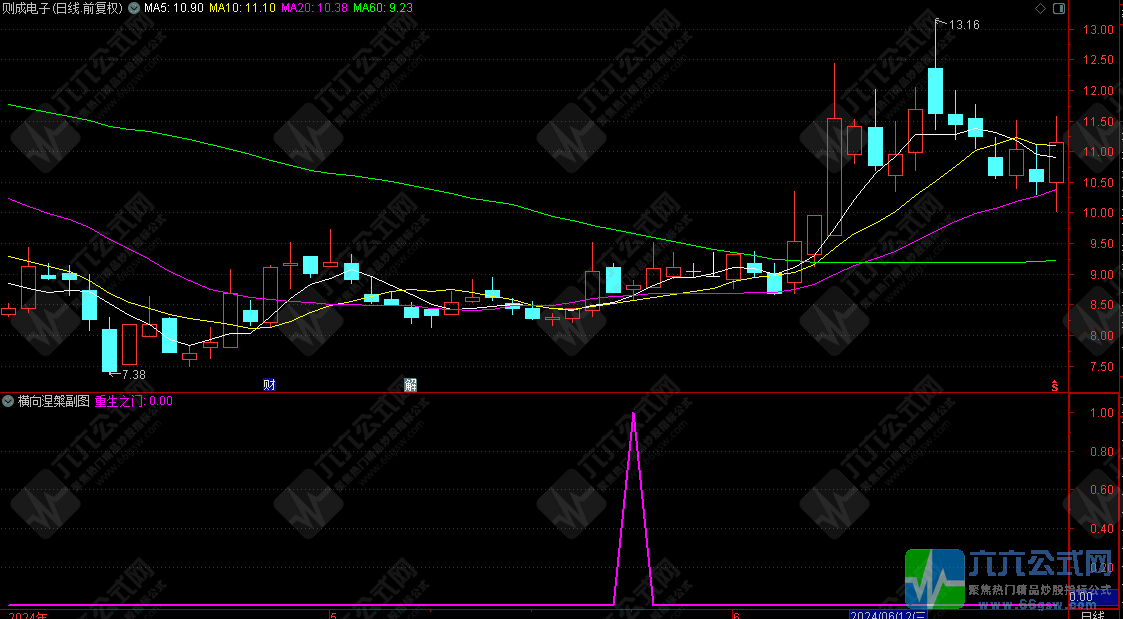This screenshot has width=1123, height=619.
Task: Click the 六六公式网 logo
Action: click(1010, 578)
